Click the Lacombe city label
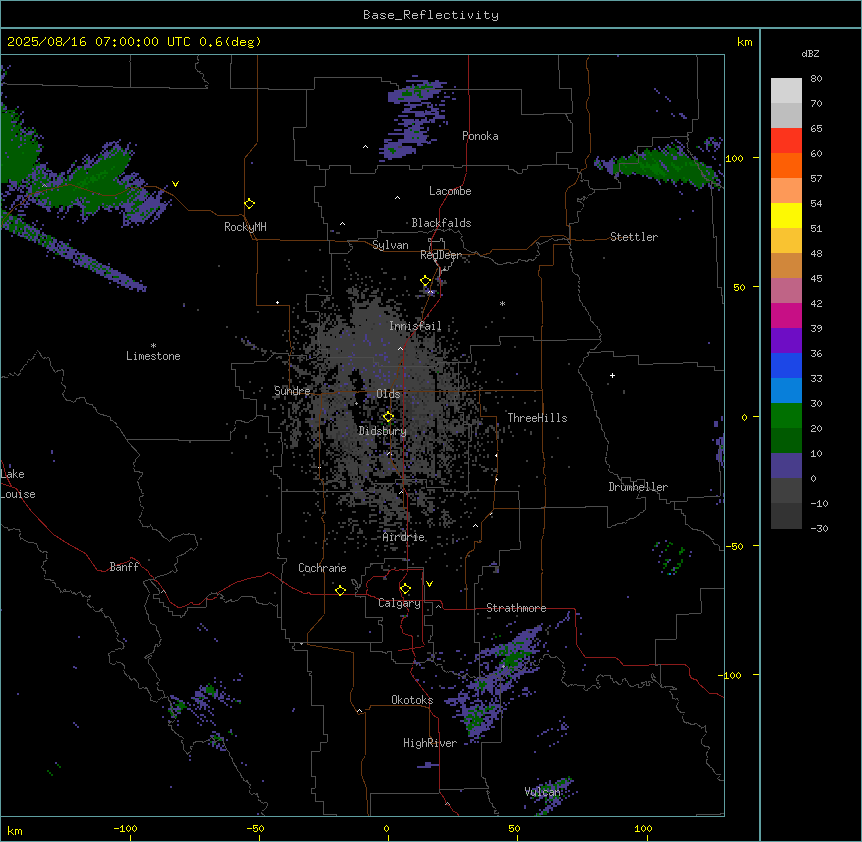This screenshot has height=842, width=862. click(x=450, y=191)
